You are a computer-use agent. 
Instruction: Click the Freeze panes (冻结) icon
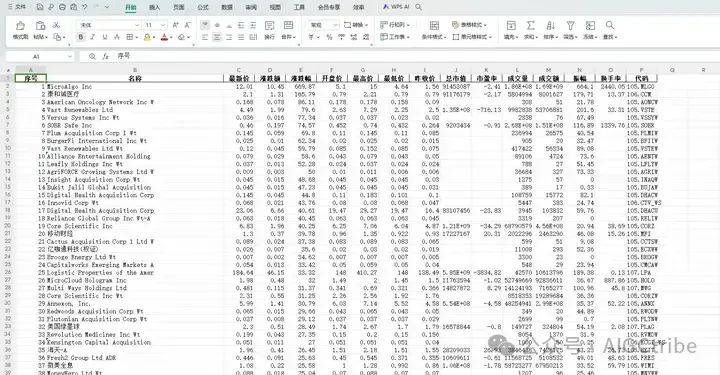pyautogui.click(x=590, y=26)
